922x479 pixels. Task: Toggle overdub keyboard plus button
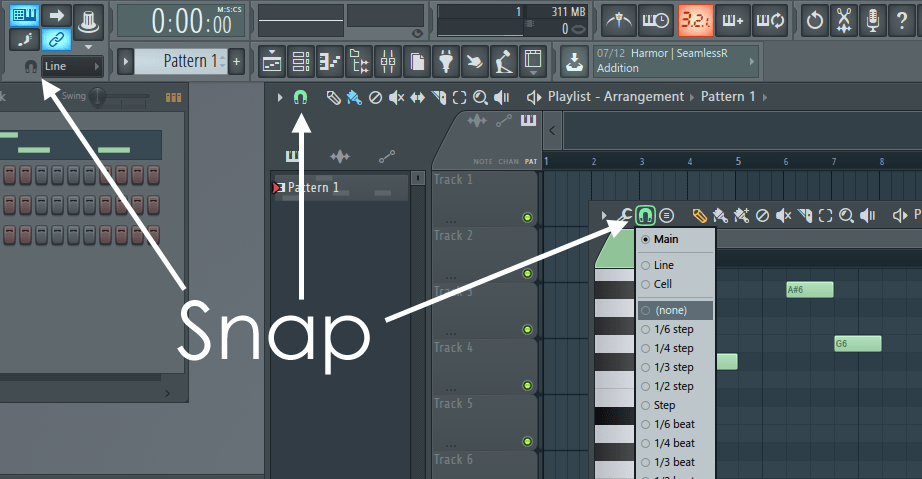[x=733, y=21]
